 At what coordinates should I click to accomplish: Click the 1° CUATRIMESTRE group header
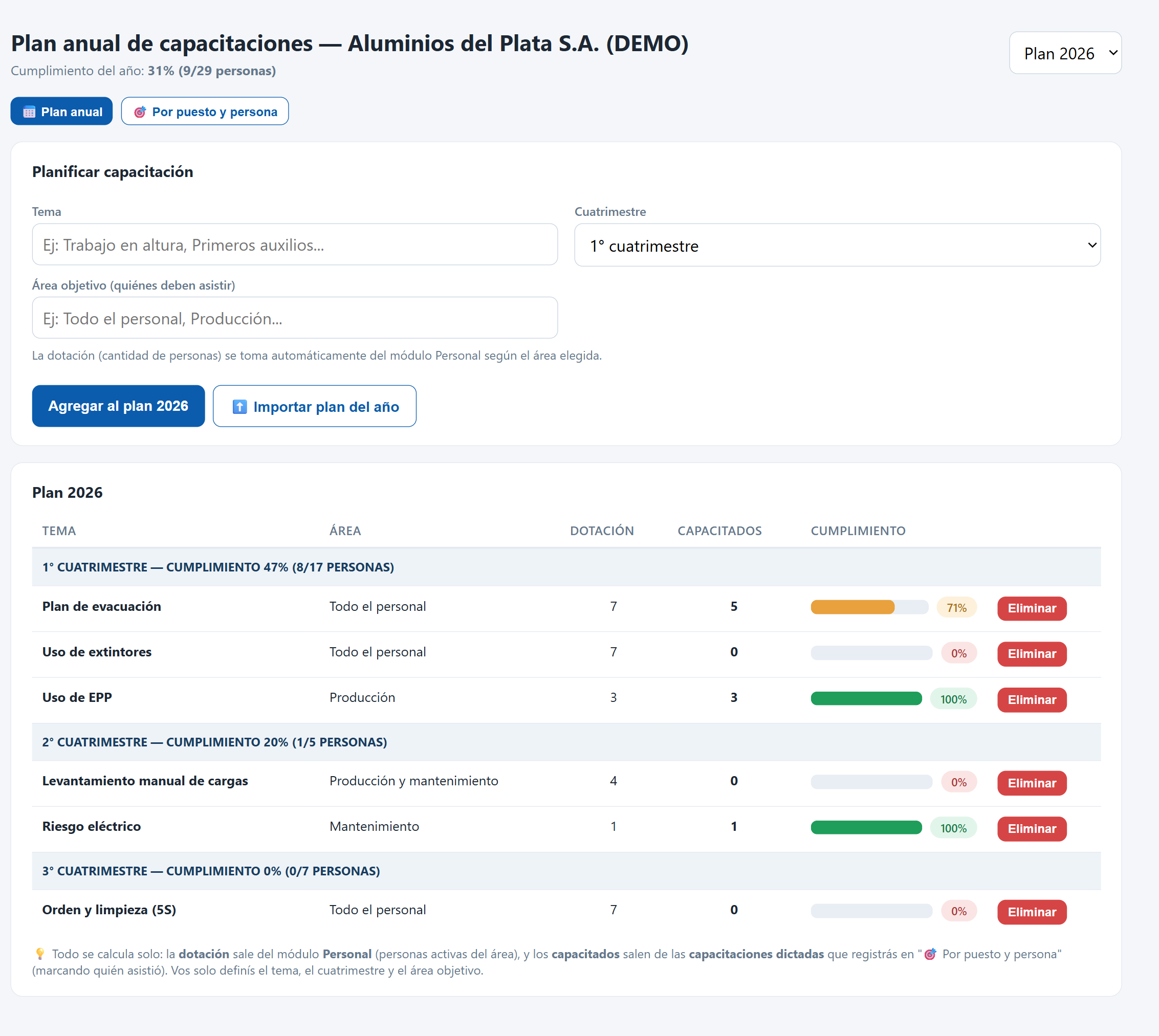[x=566, y=567]
